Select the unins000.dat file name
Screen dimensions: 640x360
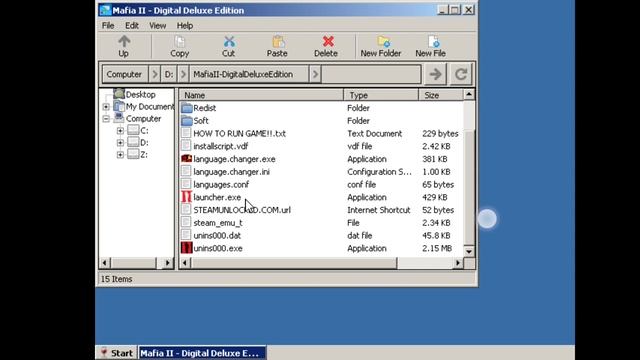point(217,236)
